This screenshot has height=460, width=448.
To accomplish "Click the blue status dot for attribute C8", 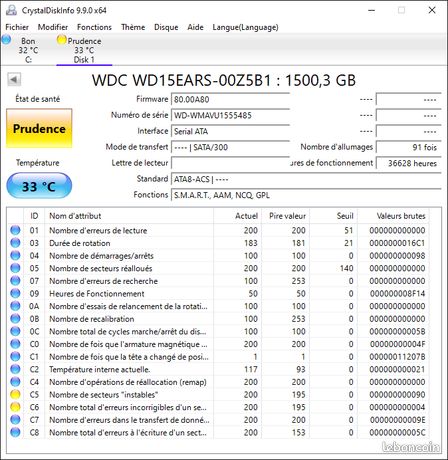I will click(x=15, y=432).
